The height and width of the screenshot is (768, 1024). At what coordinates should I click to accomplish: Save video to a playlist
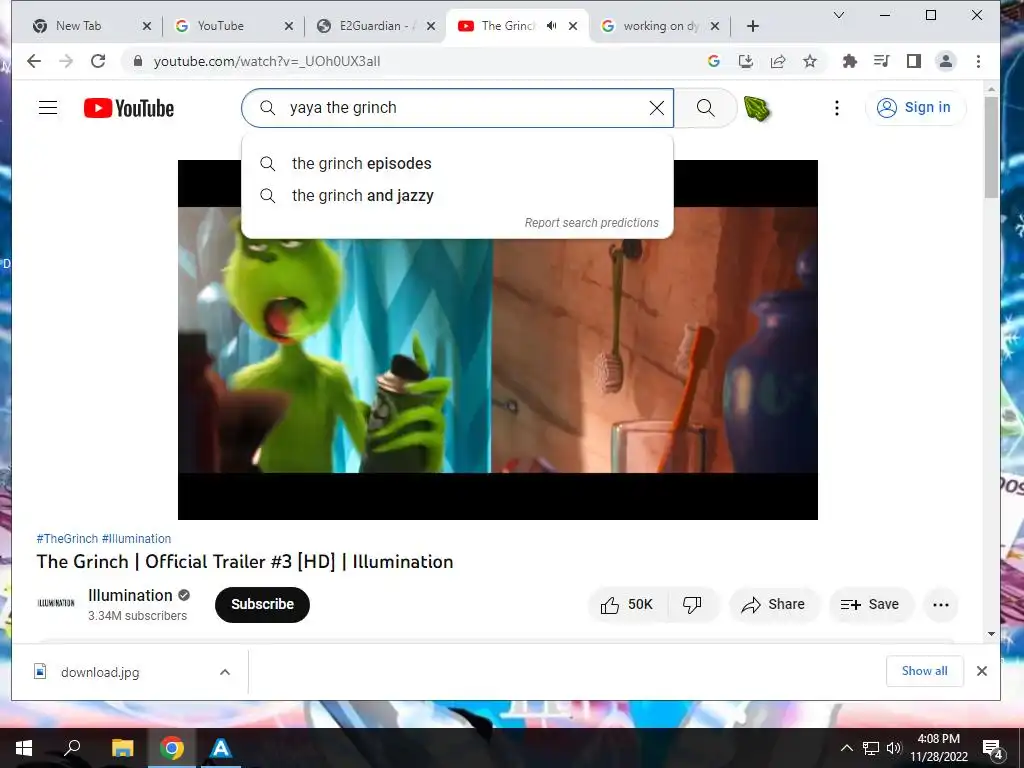[x=870, y=605]
